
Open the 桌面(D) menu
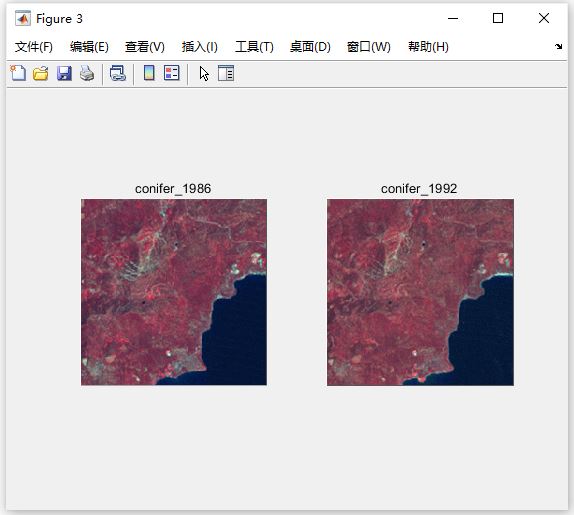pyautogui.click(x=310, y=47)
